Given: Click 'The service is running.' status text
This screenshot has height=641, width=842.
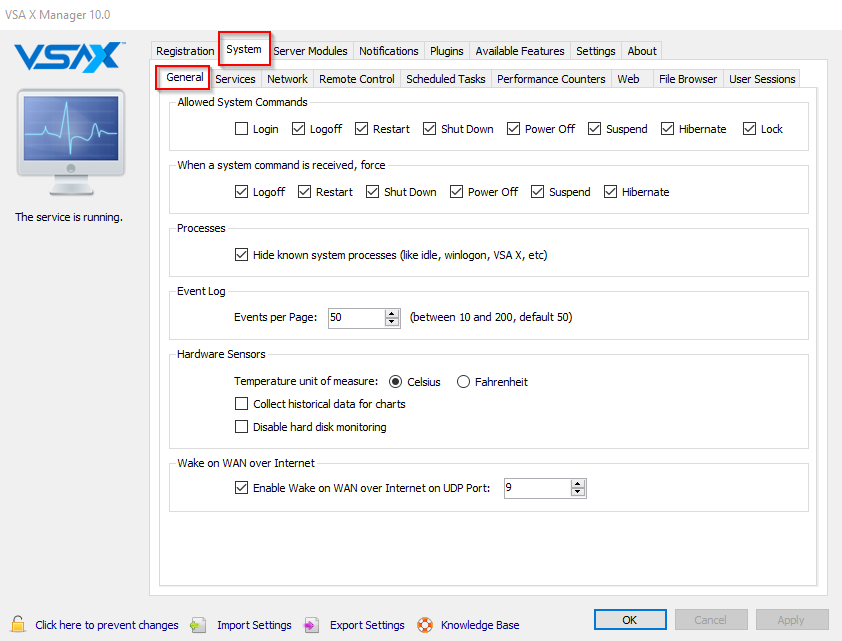Looking at the screenshot, I should coord(69,217).
